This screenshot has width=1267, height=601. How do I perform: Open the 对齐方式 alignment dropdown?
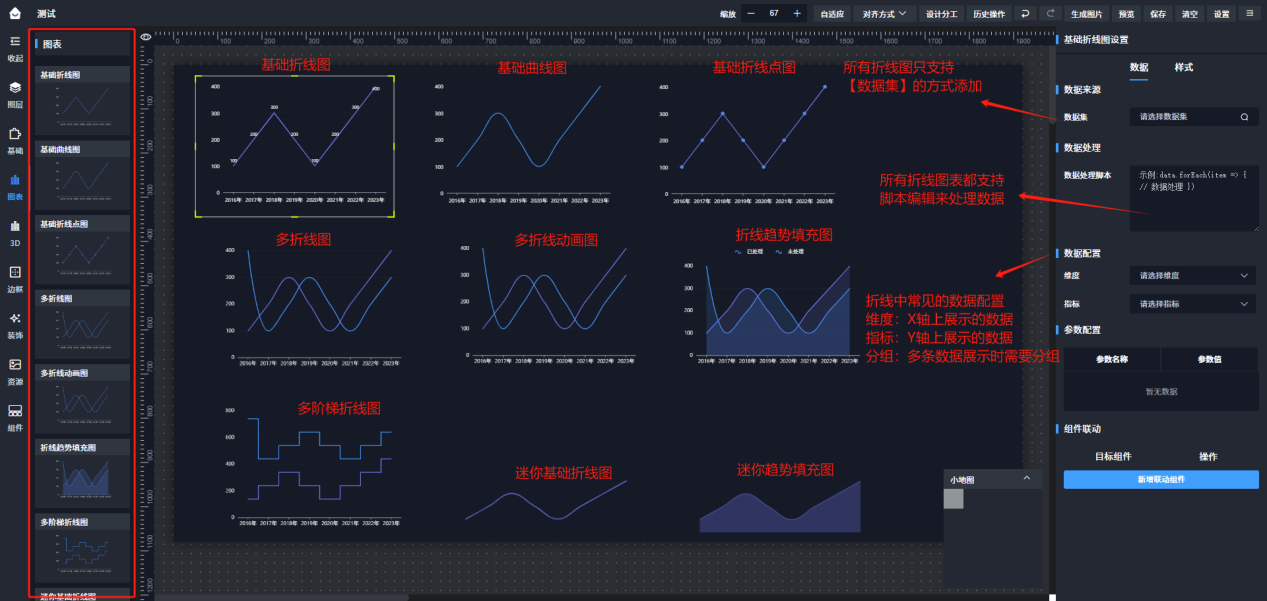point(885,14)
